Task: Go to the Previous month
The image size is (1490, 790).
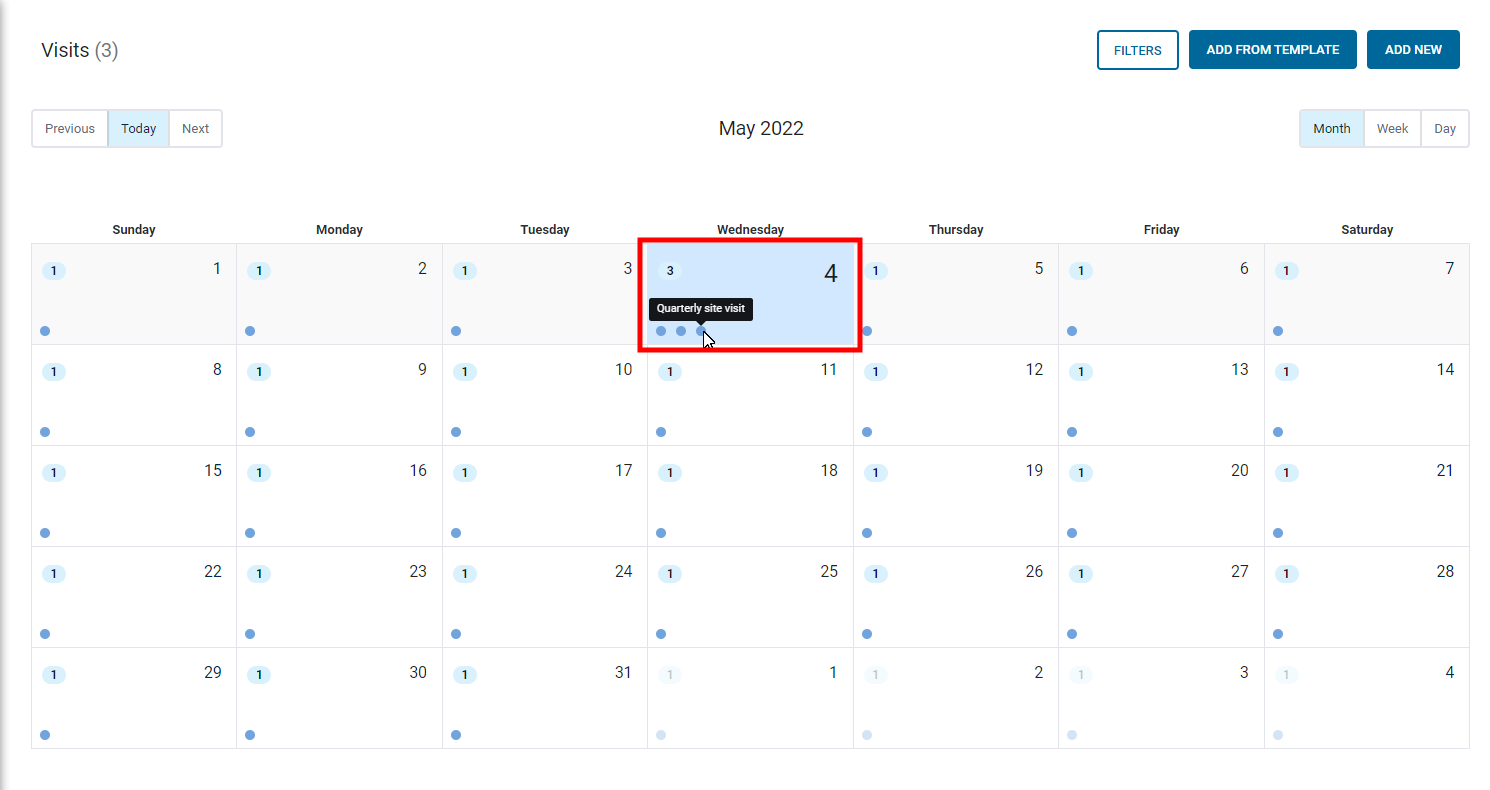Action: tap(70, 129)
